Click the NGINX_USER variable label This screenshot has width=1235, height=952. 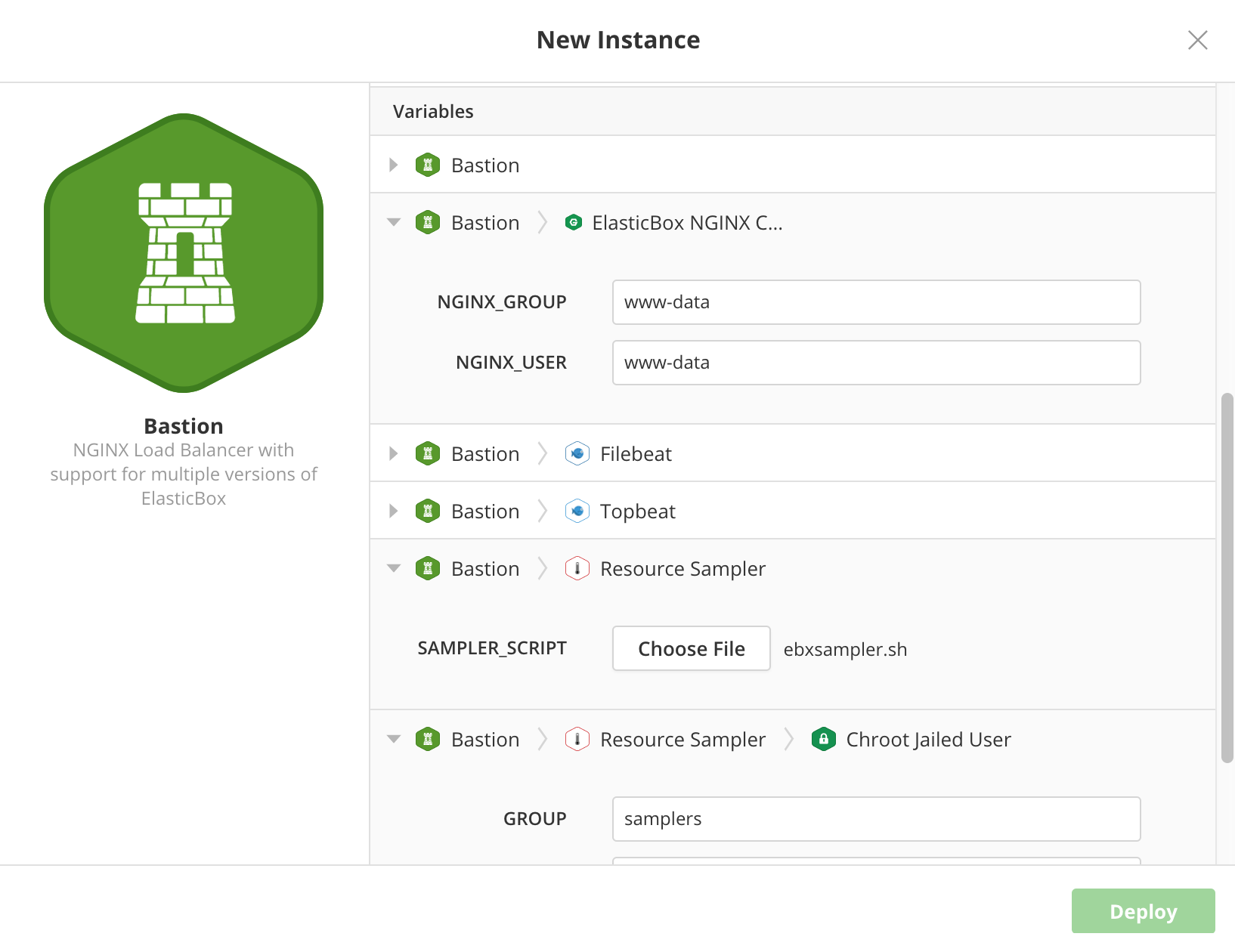tap(511, 363)
